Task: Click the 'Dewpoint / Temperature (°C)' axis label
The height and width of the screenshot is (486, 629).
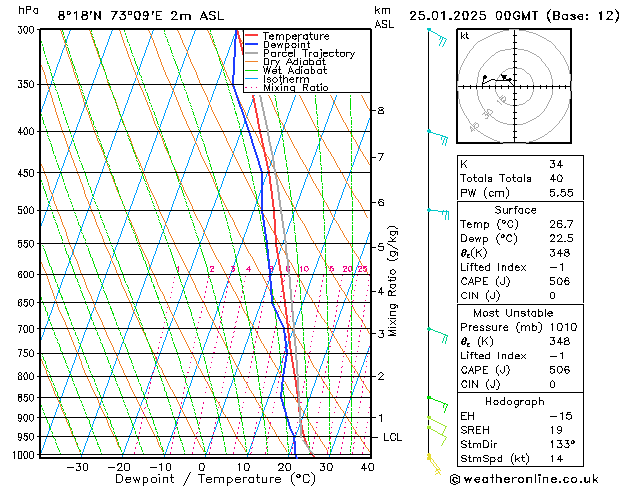Action: (215, 479)
